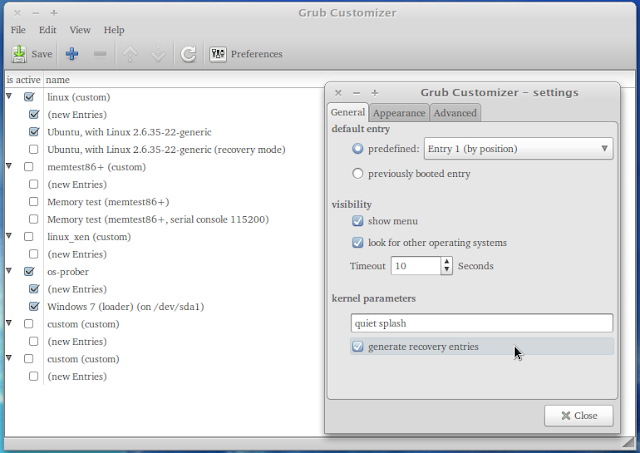Toggle (new Entries) checkbox under os-prober
640x453 pixels.
(34, 289)
